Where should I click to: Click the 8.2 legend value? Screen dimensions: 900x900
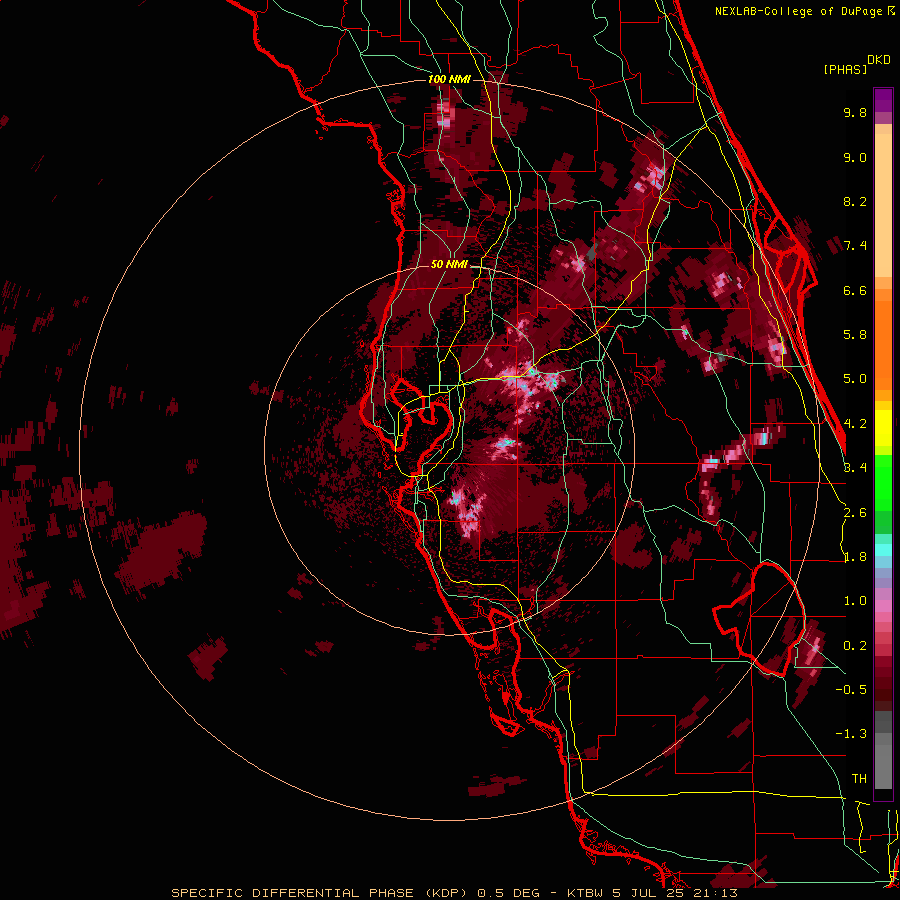coord(855,201)
